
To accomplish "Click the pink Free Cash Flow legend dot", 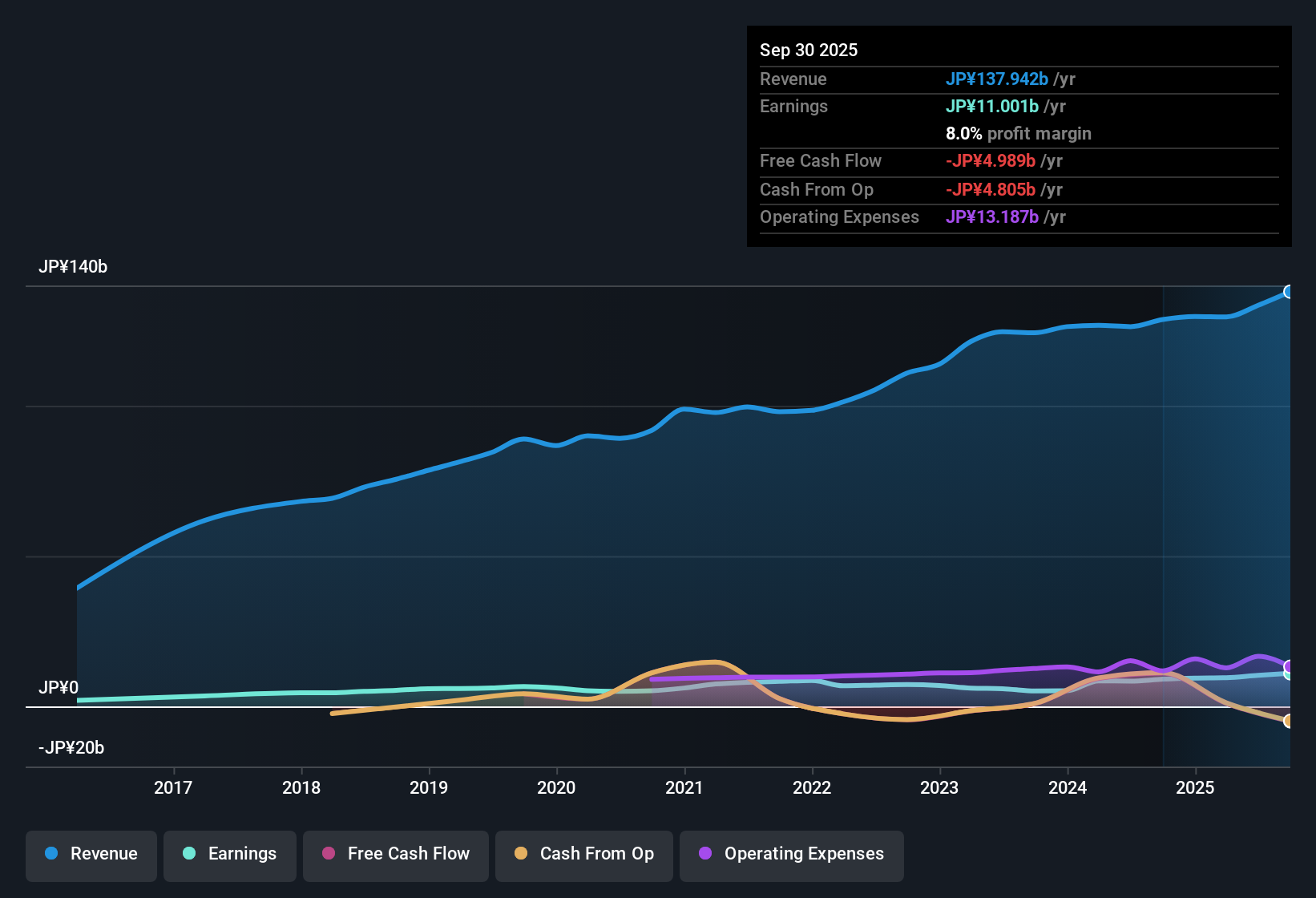I will (329, 854).
